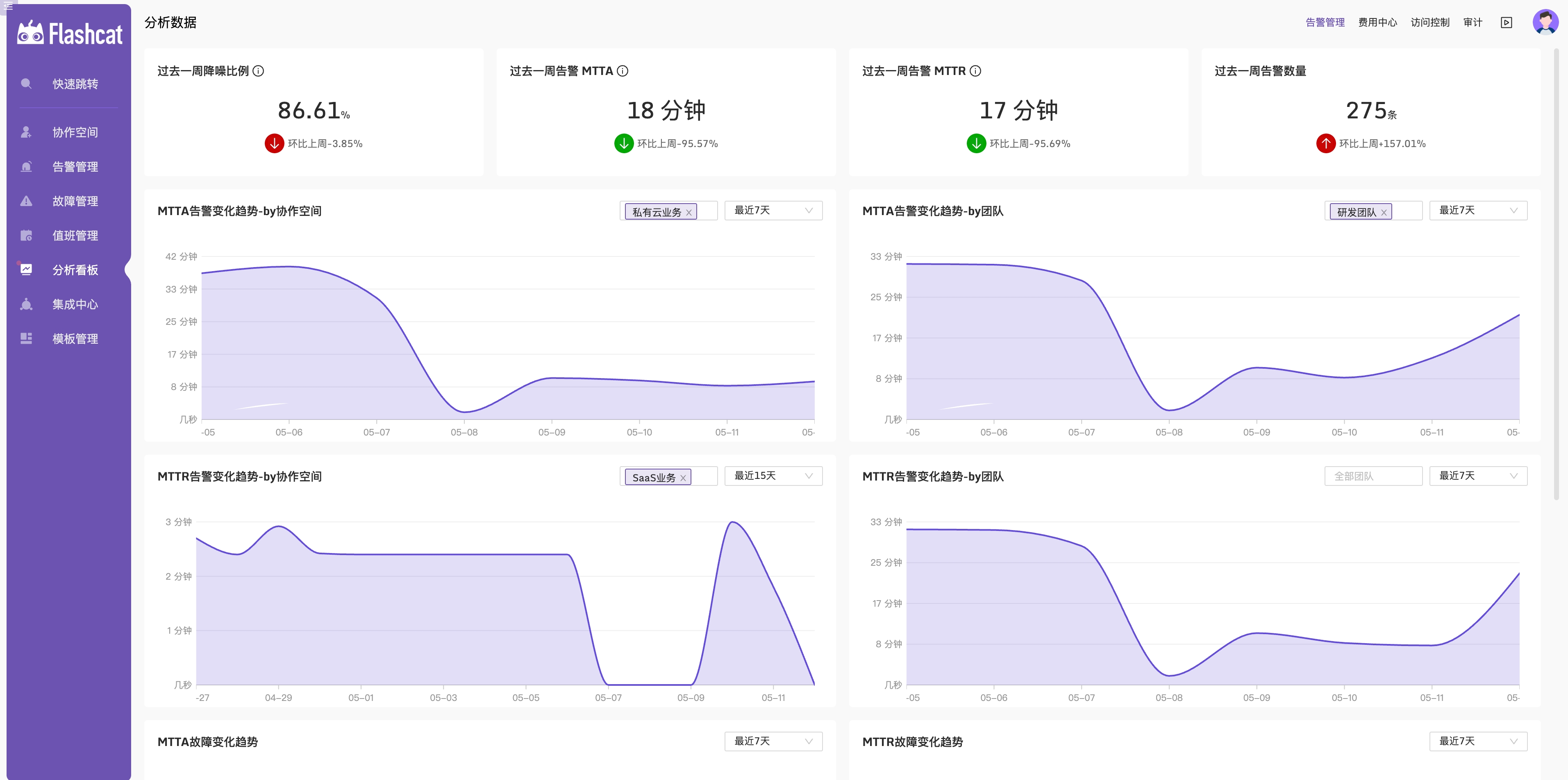Select 值班管理 in sidebar
Viewport: 1568px width, 780px height.
pyautogui.click(x=75, y=236)
